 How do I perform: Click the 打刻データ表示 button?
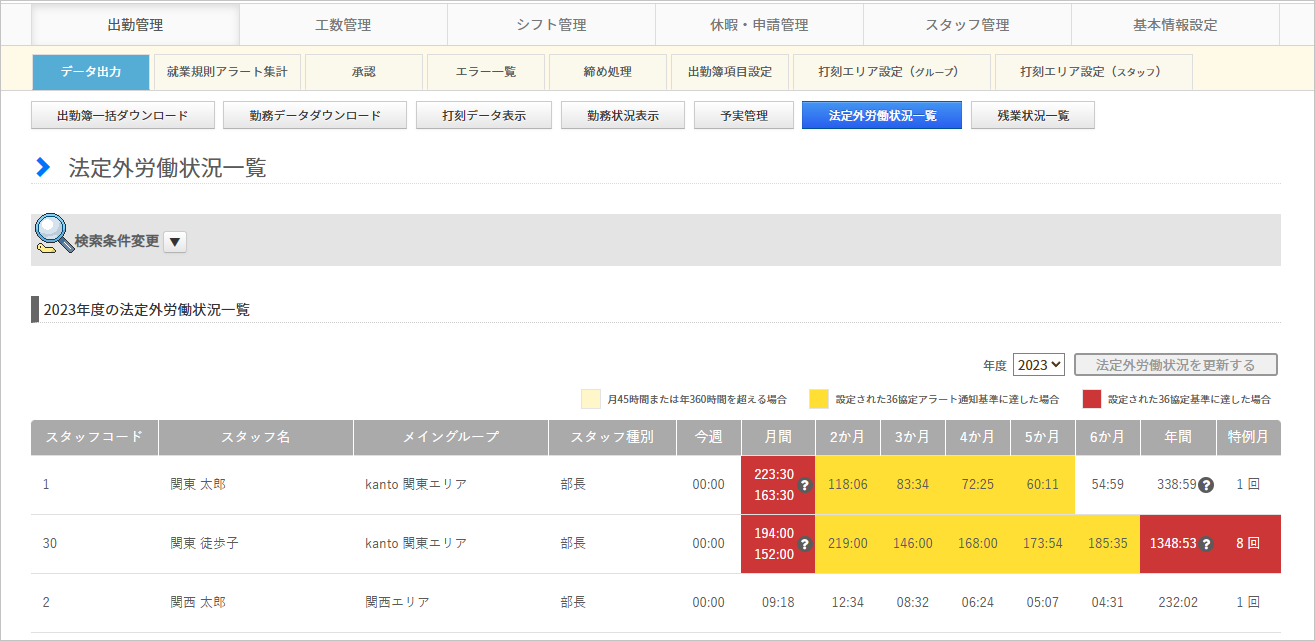484,116
